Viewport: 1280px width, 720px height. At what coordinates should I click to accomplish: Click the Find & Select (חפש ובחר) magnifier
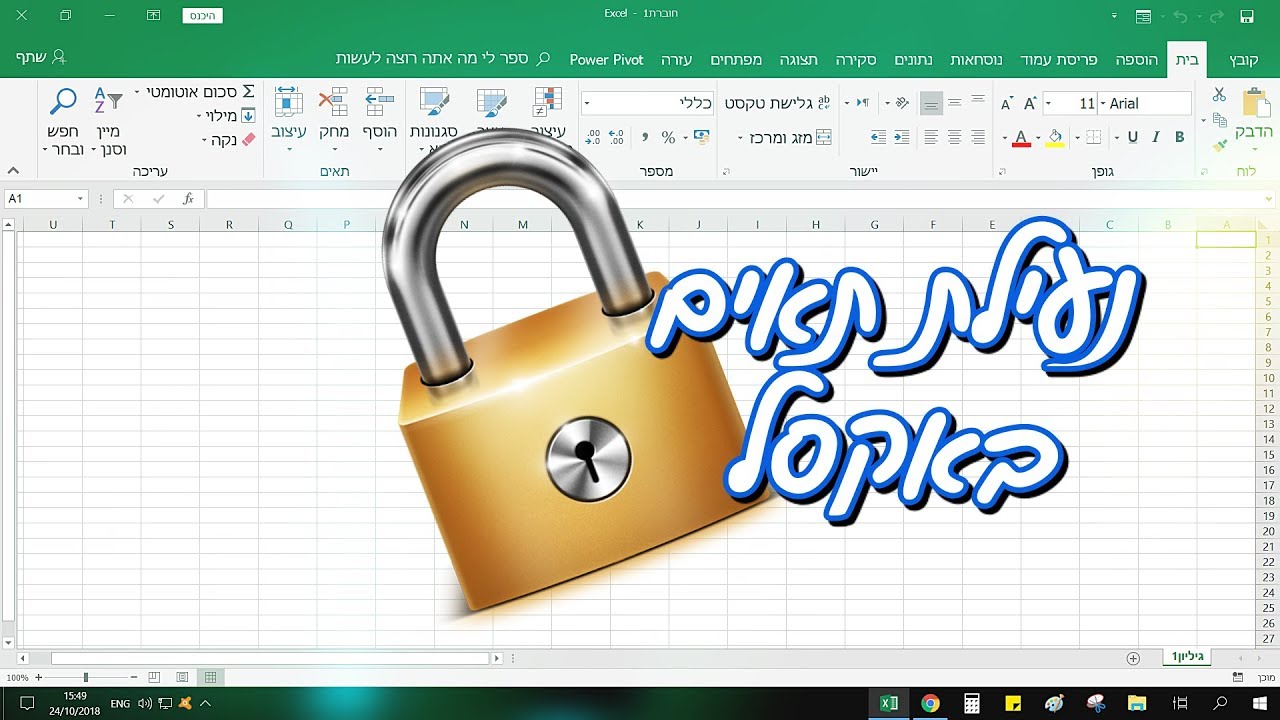point(63,100)
